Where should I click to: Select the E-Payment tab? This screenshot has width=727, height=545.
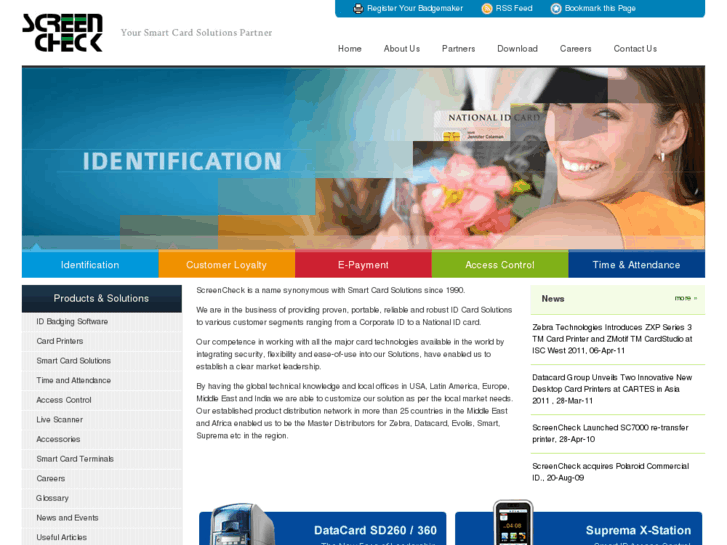click(x=363, y=264)
